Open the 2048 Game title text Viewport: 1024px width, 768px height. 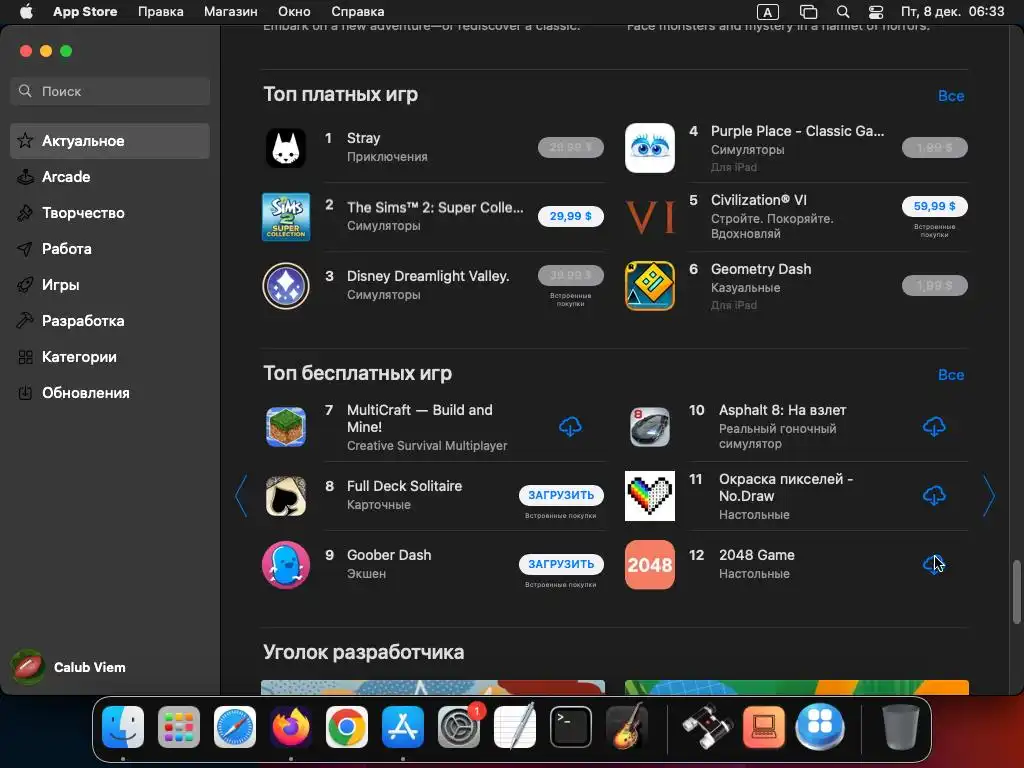point(756,555)
